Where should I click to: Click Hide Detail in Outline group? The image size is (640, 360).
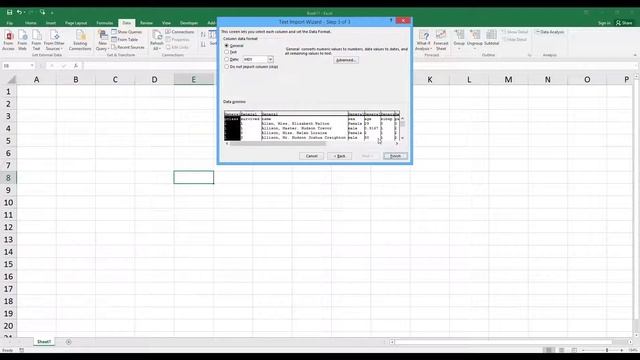coord(514,40)
